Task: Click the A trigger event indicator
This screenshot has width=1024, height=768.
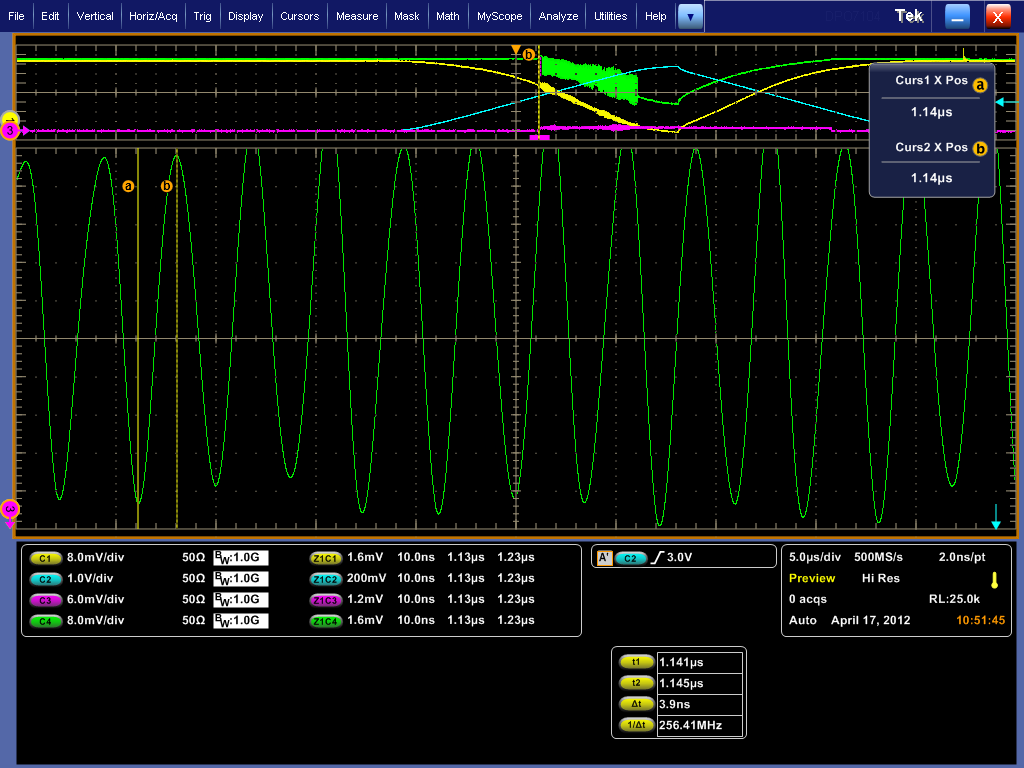Action: 603,558
